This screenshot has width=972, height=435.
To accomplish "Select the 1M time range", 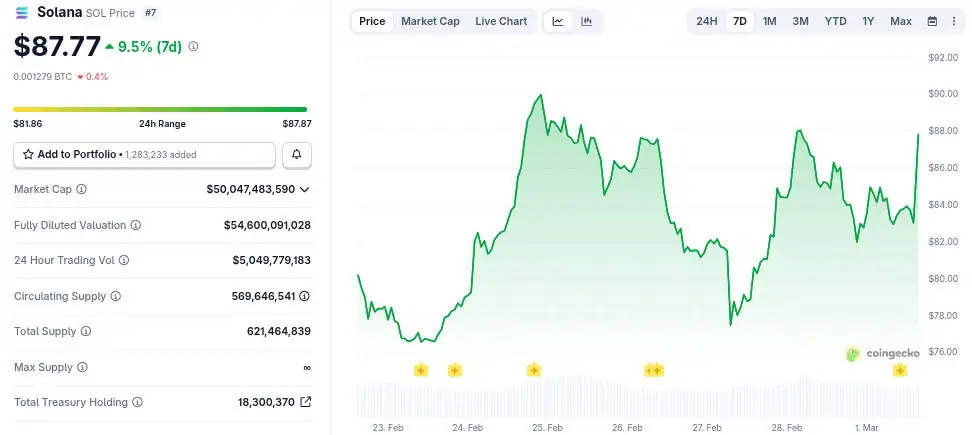I will 769,21.
